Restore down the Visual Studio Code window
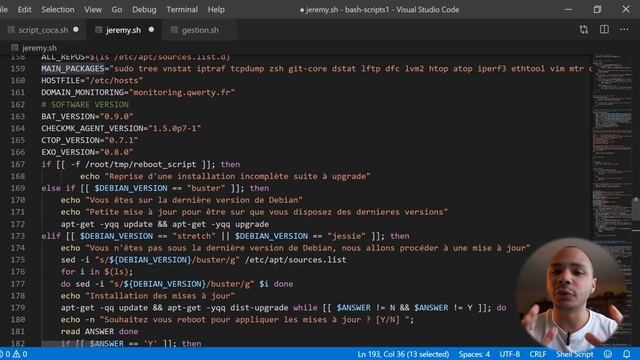Image resolution: width=640 pixels, height=360 pixels. click(x=597, y=9)
